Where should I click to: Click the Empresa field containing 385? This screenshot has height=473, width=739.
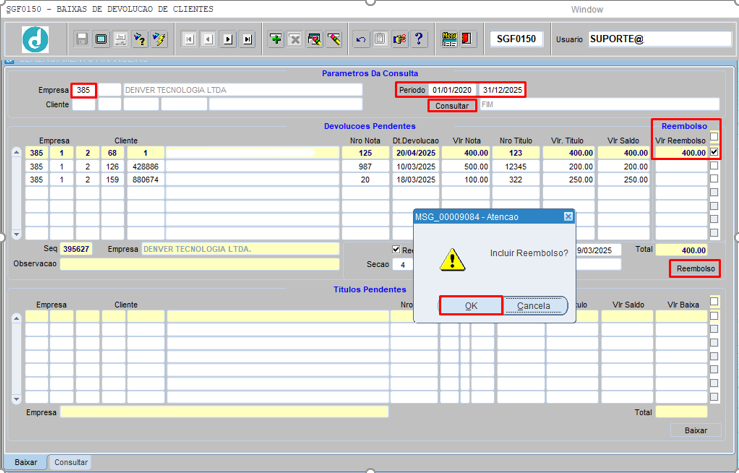pos(84,90)
